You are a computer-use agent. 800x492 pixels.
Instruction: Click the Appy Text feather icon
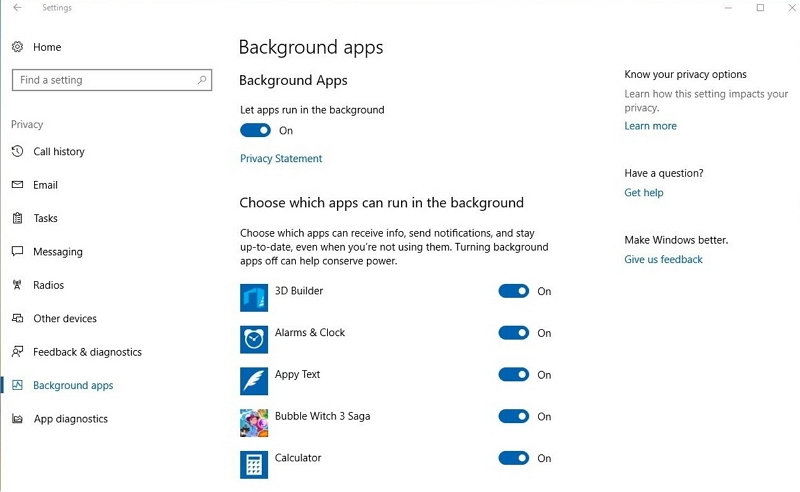click(x=254, y=381)
